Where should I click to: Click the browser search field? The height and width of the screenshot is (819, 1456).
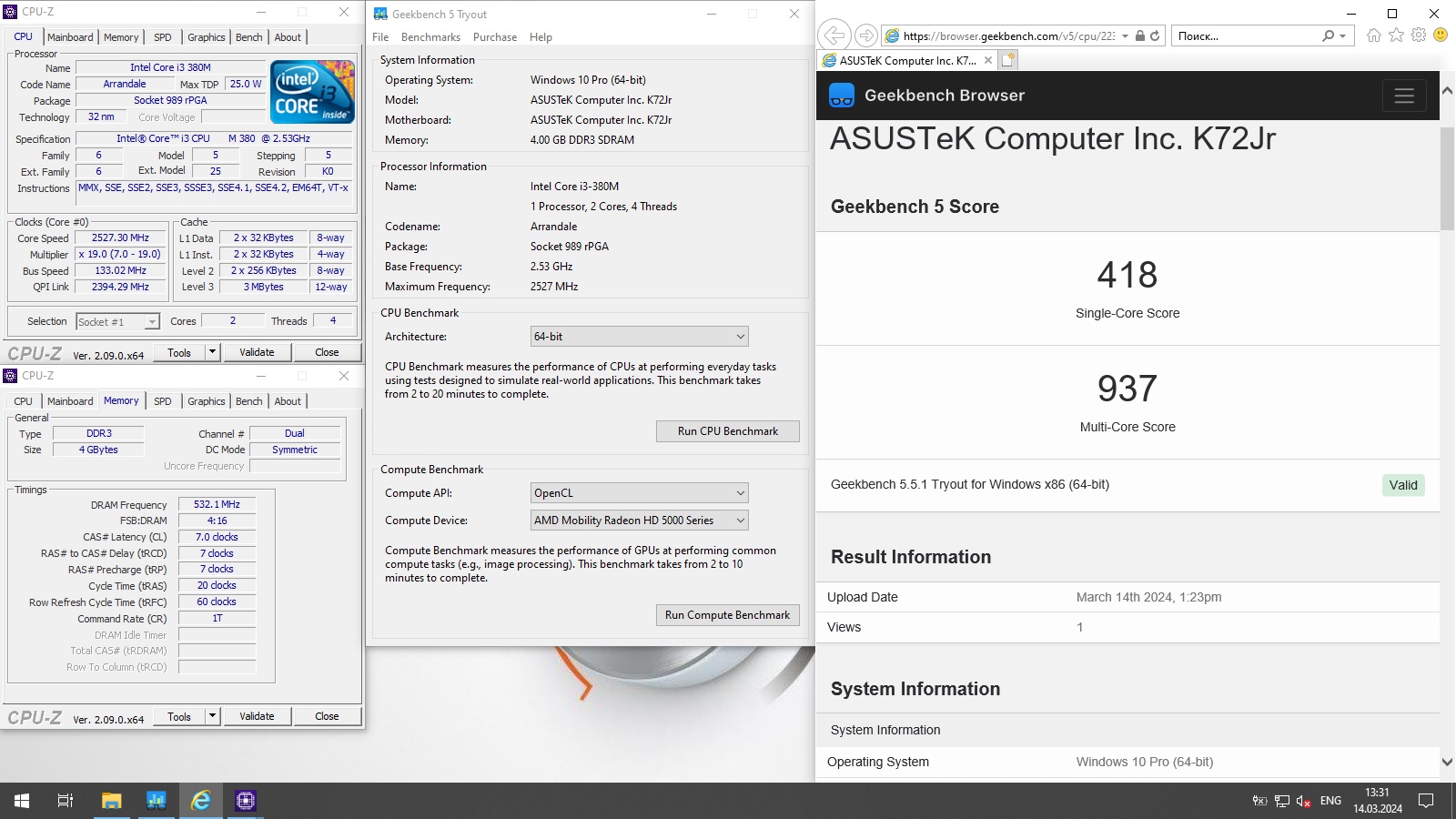coord(1245,35)
